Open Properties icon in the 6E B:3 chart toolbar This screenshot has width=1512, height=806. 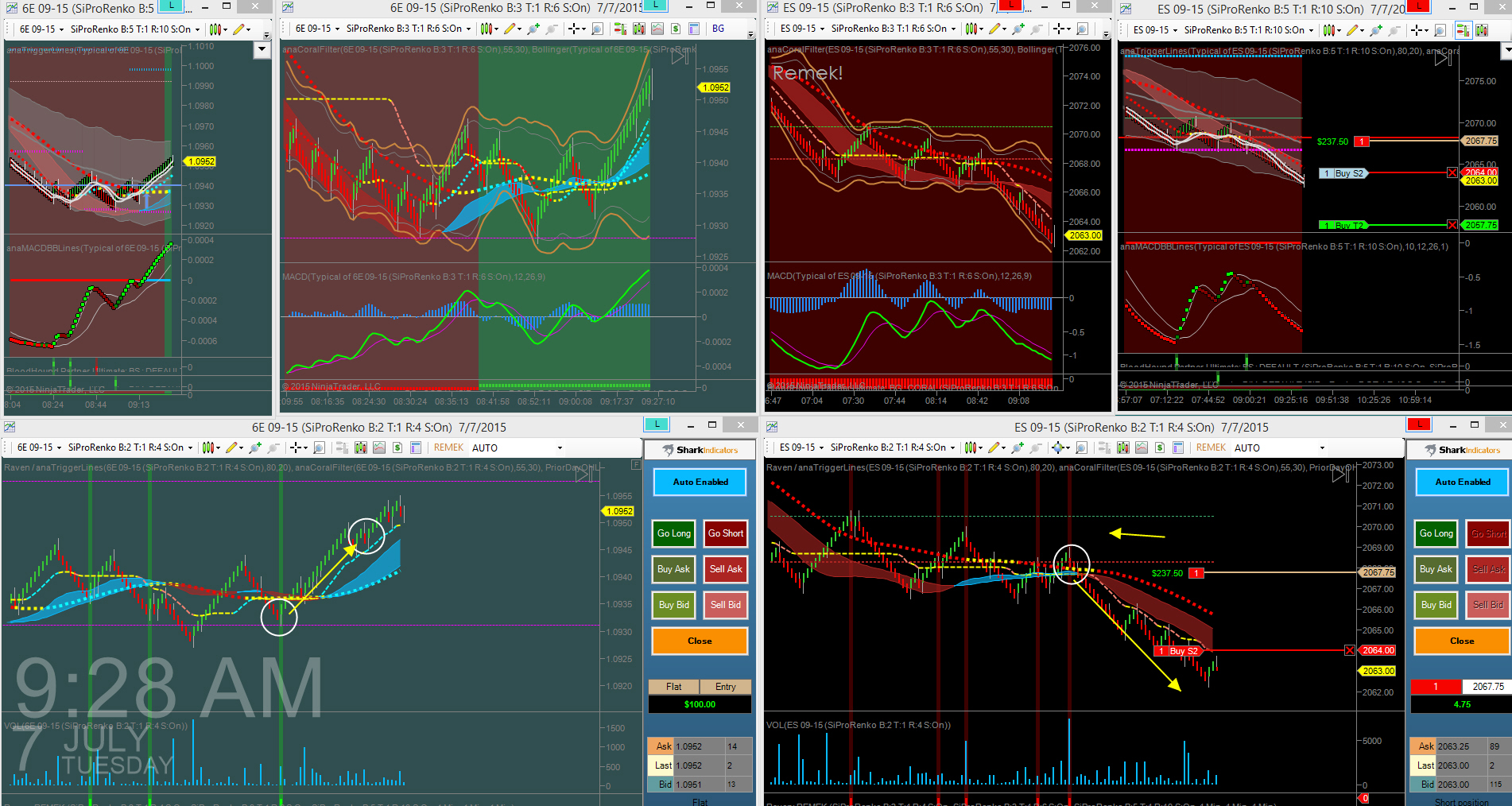[694, 29]
